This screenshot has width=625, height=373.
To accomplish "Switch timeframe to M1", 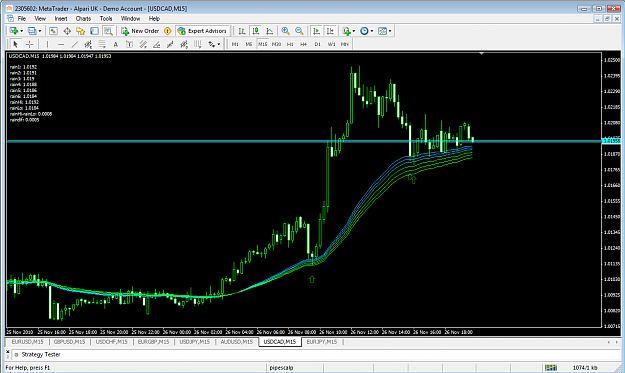I will 235,44.
